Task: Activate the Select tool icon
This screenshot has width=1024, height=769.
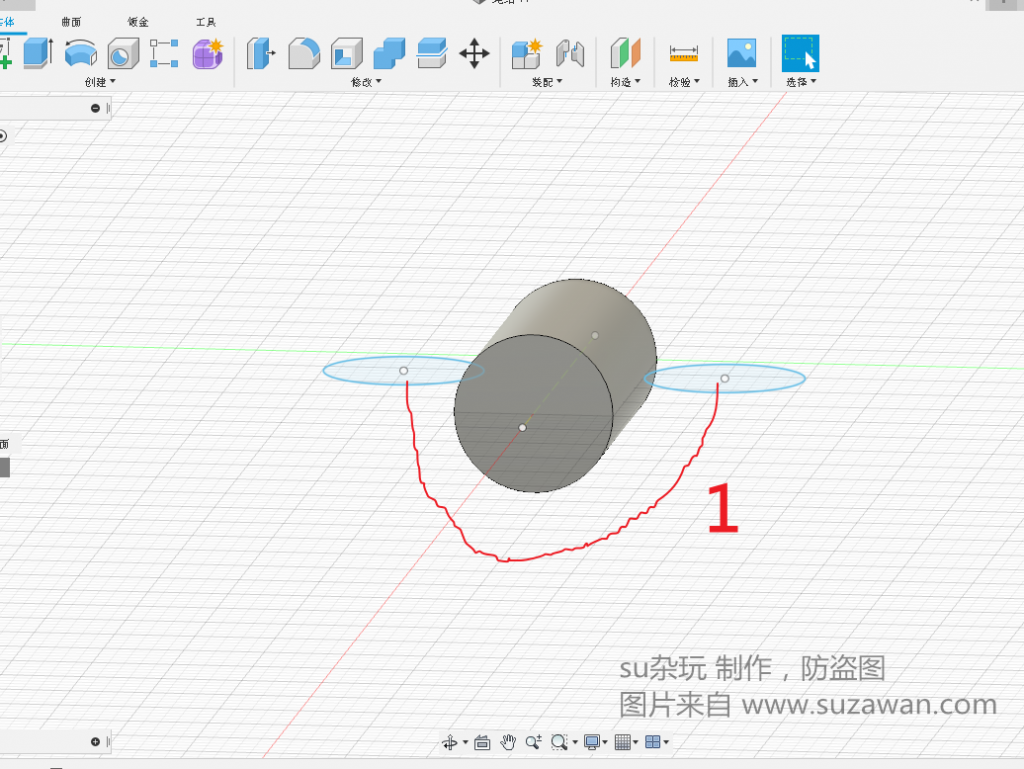Action: [801, 54]
